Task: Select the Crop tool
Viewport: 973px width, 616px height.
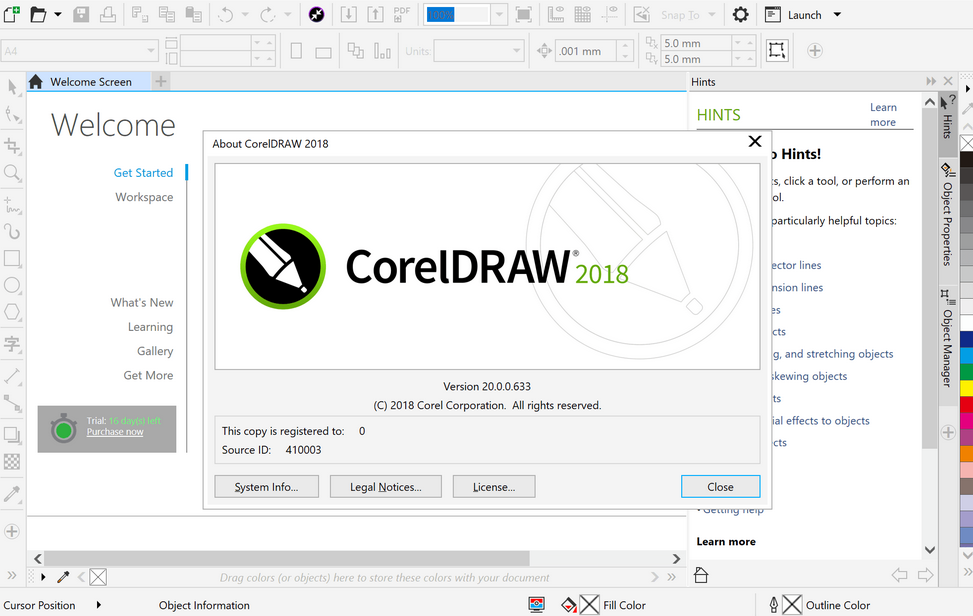Action: [12, 146]
